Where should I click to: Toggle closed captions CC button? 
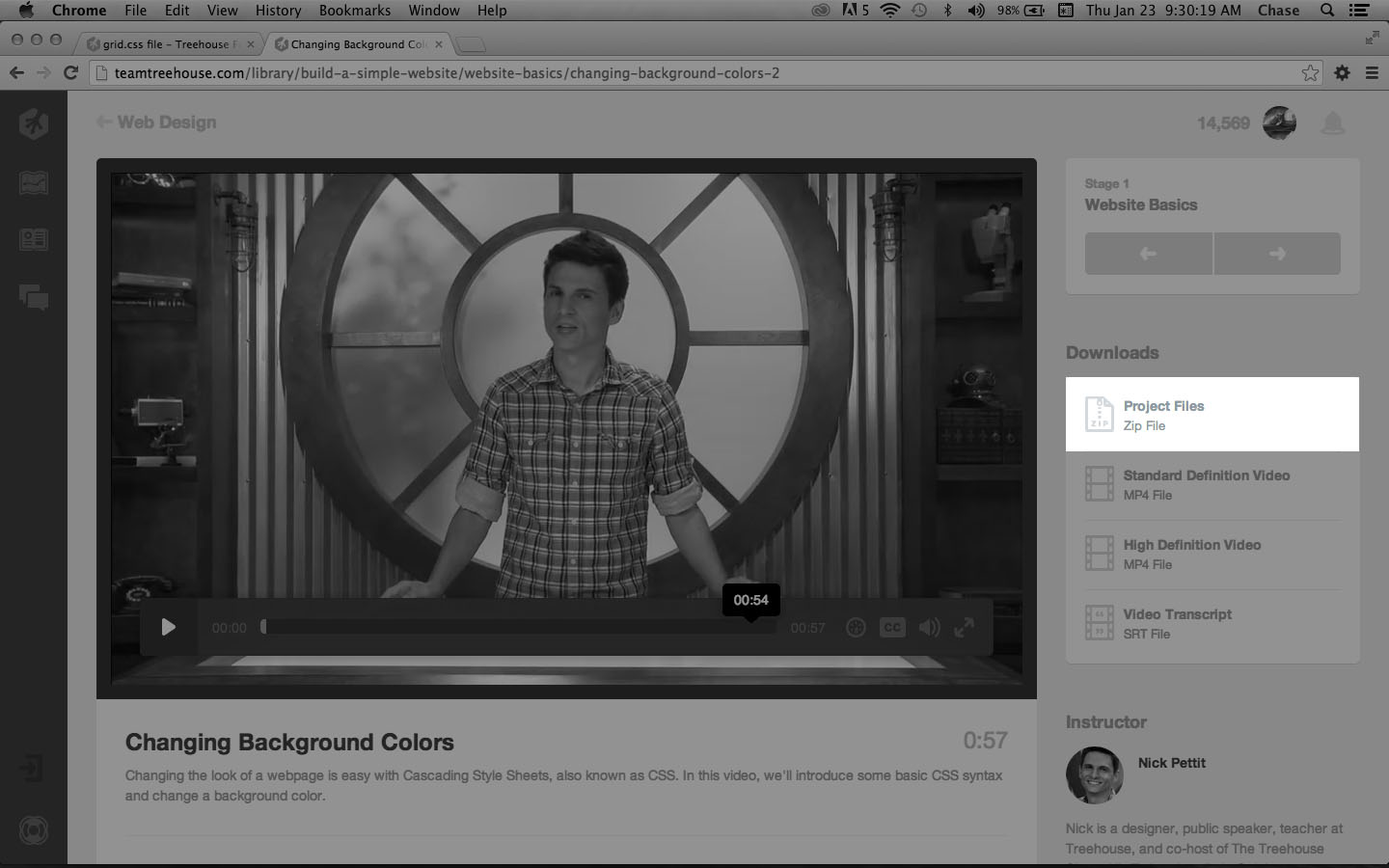pos(892,628)
